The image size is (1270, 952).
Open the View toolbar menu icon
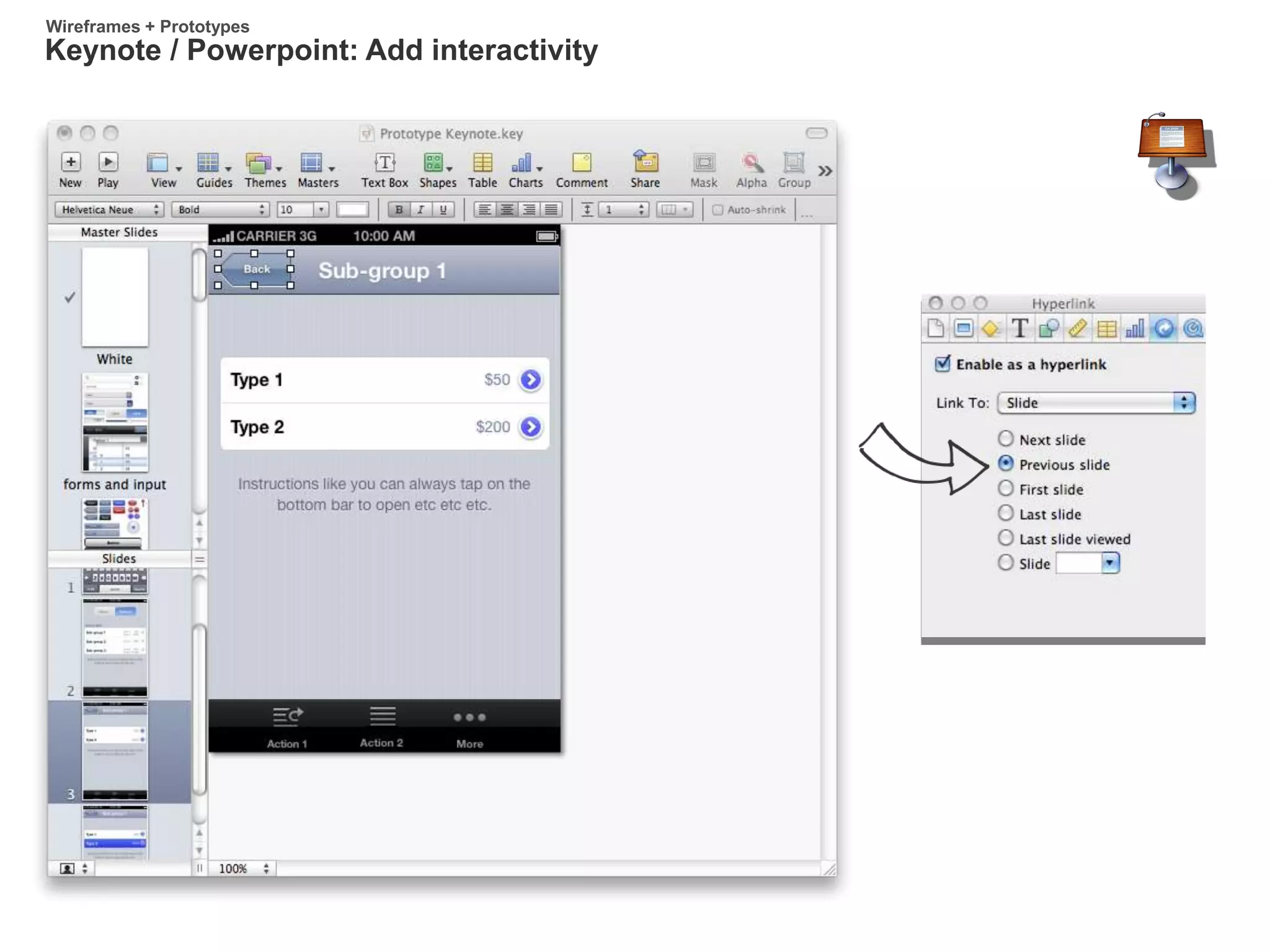pos(158,163)
